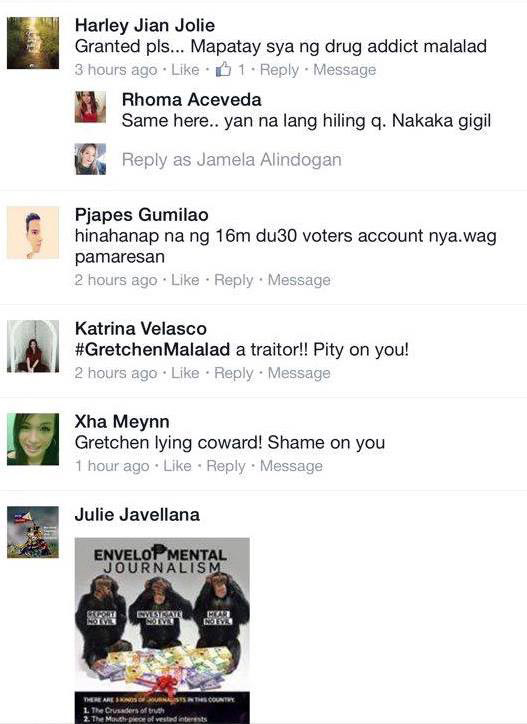Open Julie Javellana's profile picture
This screenshot has height=724, width=527.
[x=33, y=532]
